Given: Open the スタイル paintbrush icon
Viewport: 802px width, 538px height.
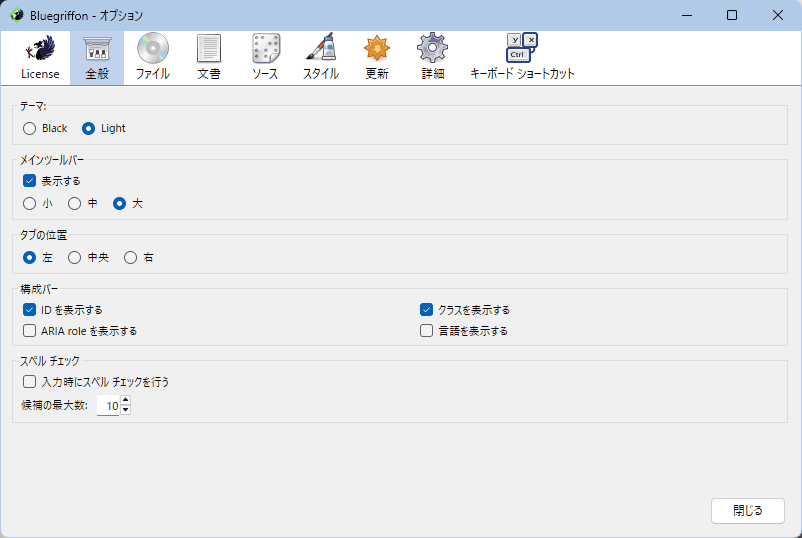Looking at the screenshot, I should [x=321, y=49].
